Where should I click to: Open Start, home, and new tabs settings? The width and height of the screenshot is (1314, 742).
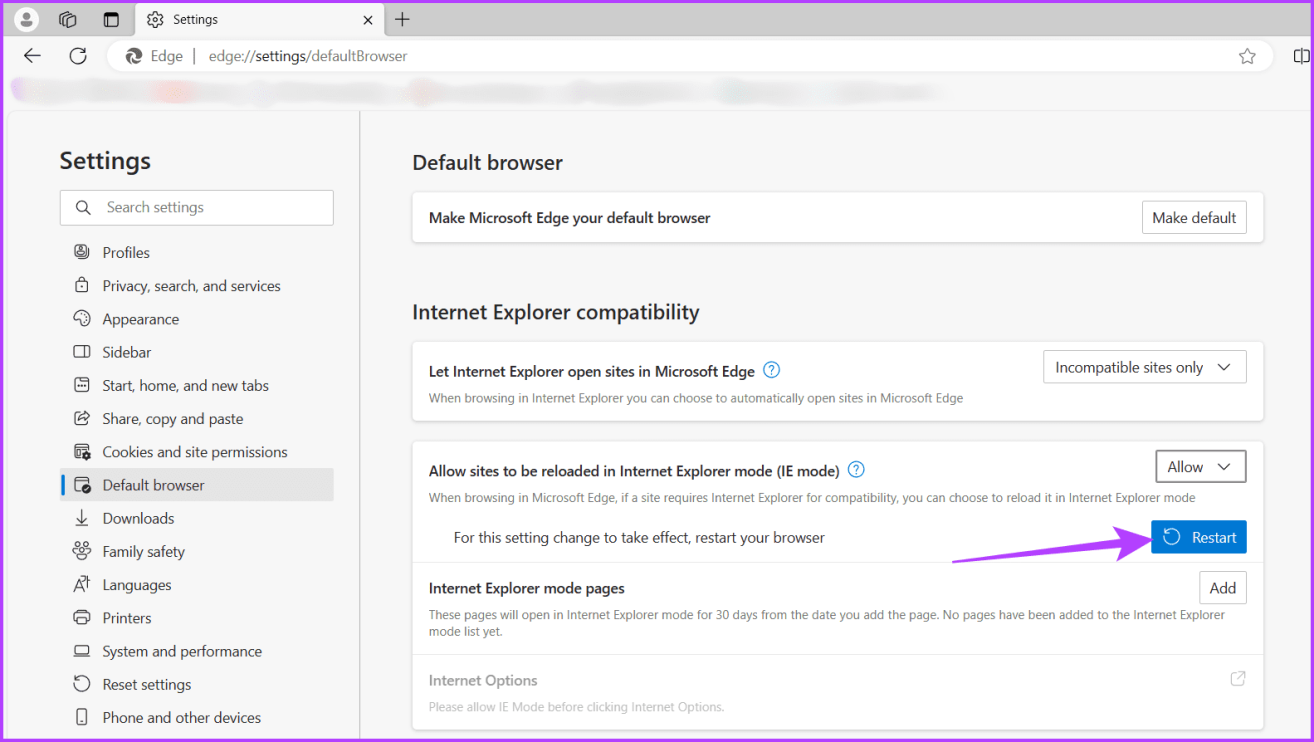point(197,385)
